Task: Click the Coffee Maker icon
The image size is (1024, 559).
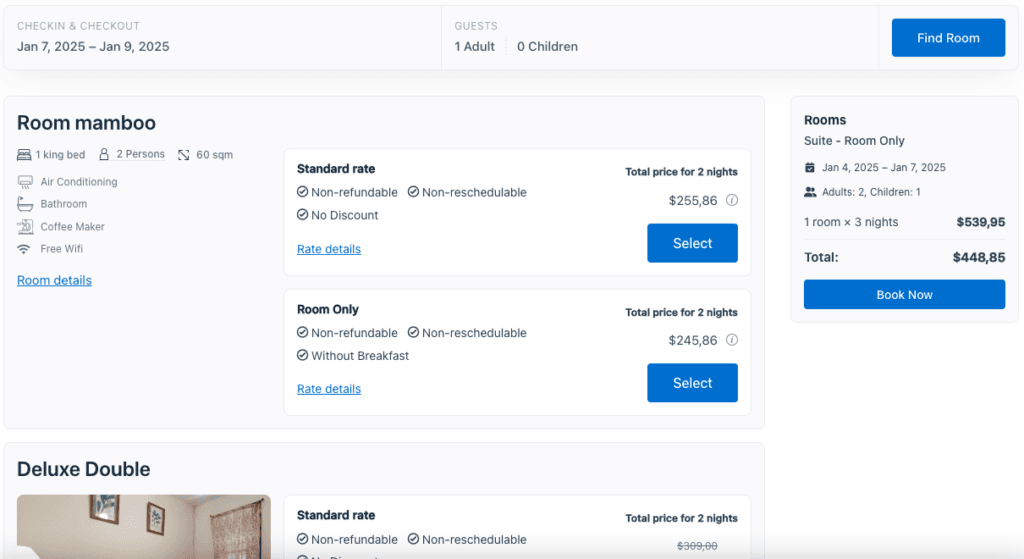Action: point(25,227)
